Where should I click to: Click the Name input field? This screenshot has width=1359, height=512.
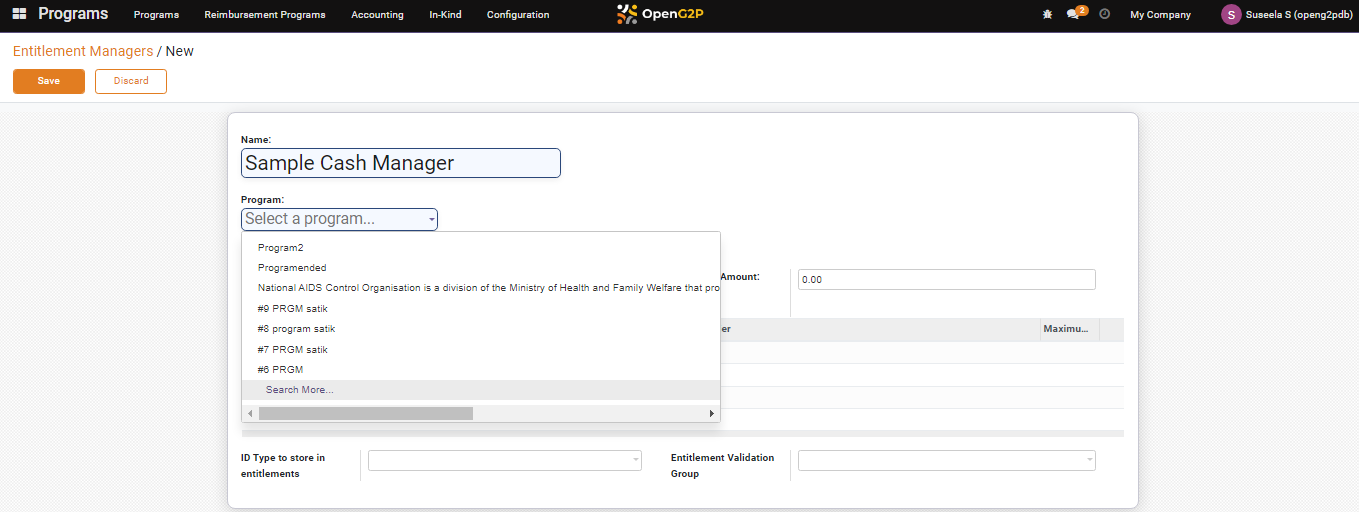pos(400,163)
